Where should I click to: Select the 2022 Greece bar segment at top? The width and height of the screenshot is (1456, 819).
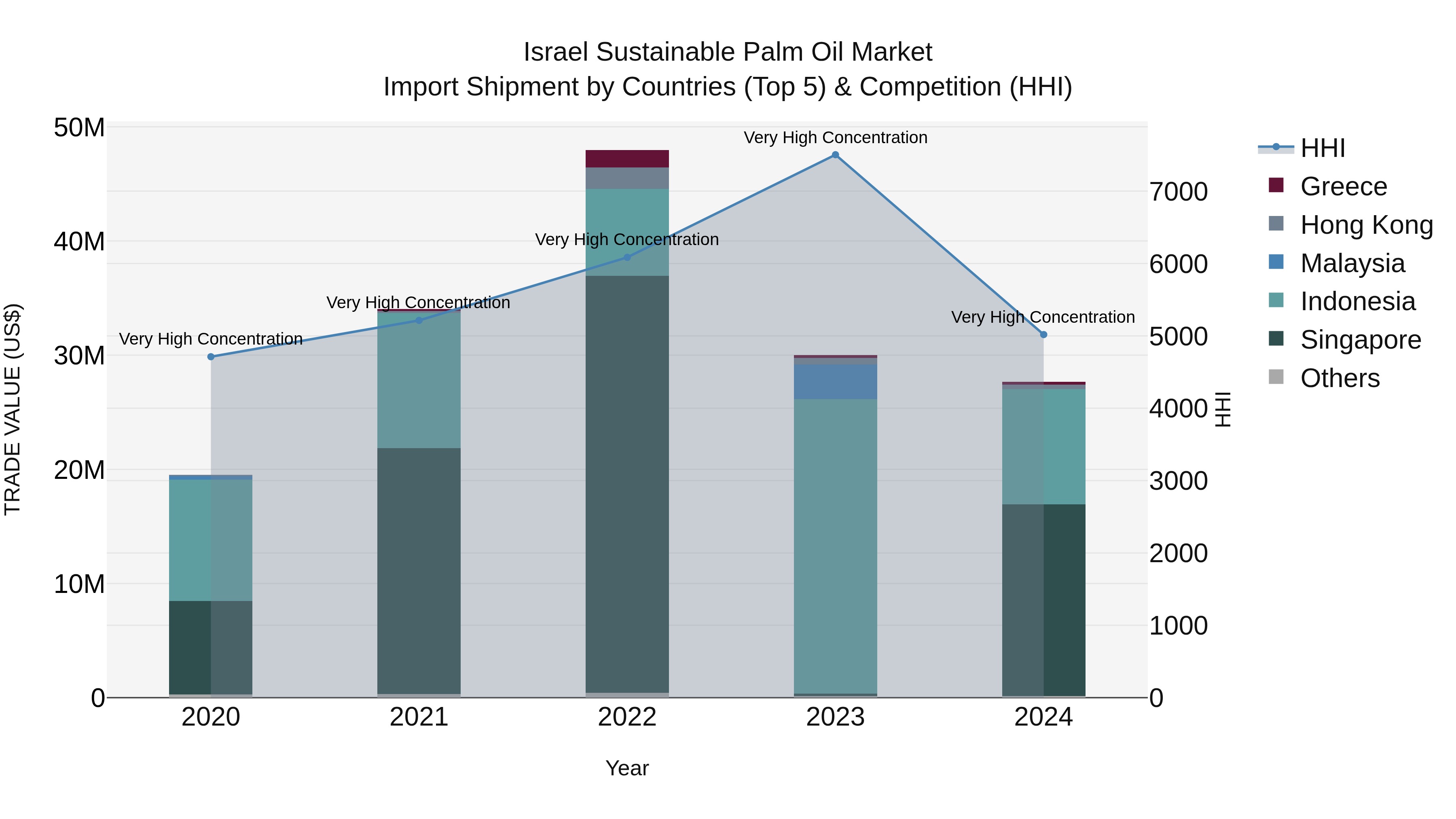coord(627,159)
